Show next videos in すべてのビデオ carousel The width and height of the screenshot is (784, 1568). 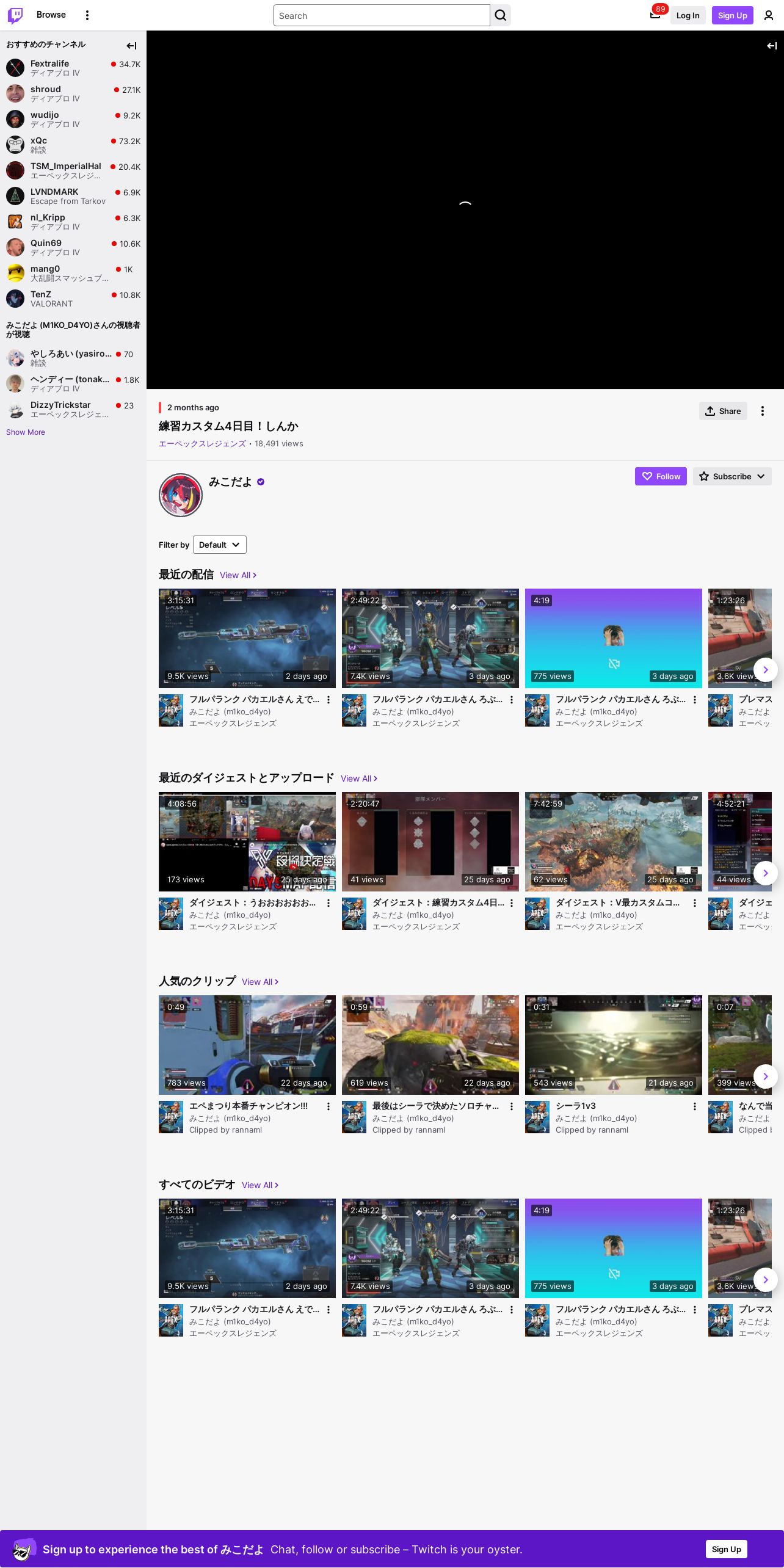tap(766, 1280)
